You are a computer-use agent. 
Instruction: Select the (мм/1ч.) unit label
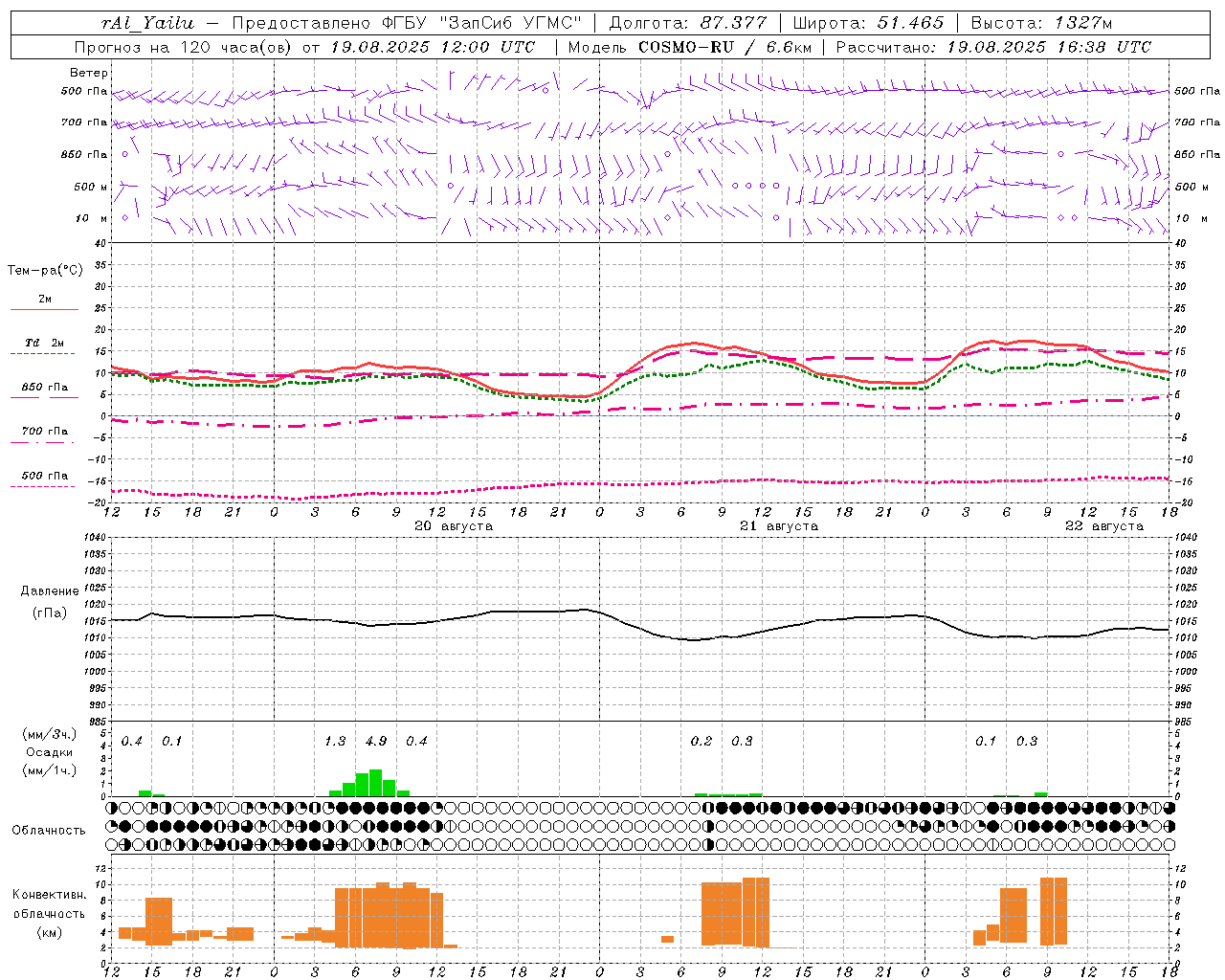click(x=50, y=770)
